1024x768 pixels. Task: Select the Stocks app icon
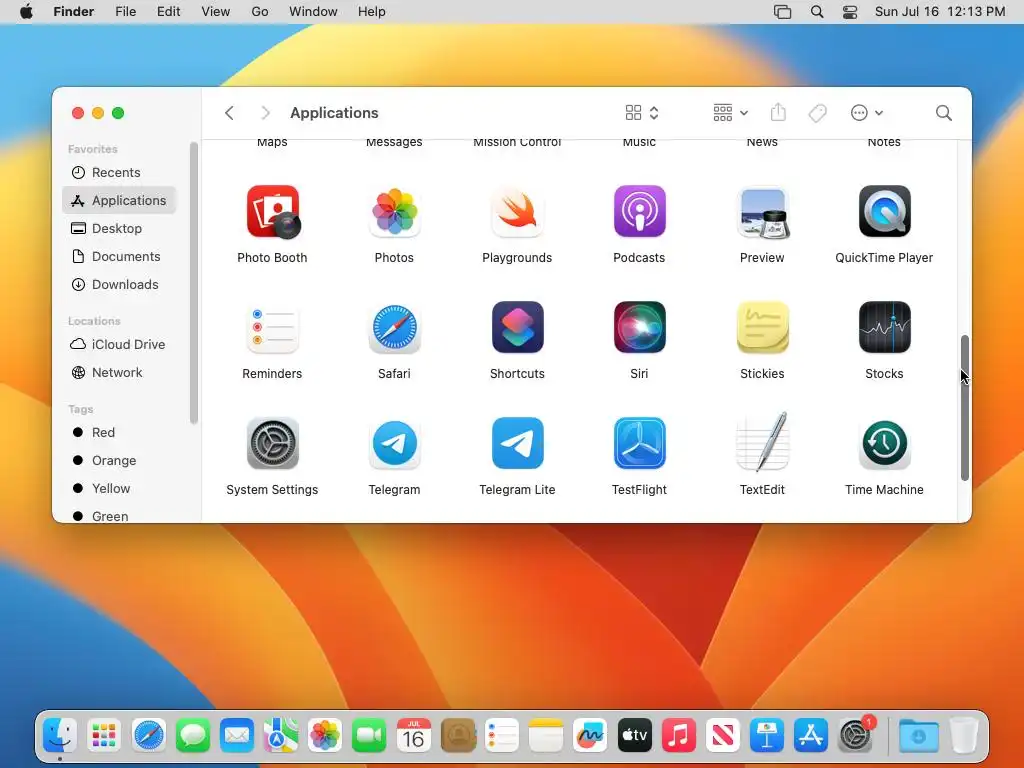click(x=884, y=328)
